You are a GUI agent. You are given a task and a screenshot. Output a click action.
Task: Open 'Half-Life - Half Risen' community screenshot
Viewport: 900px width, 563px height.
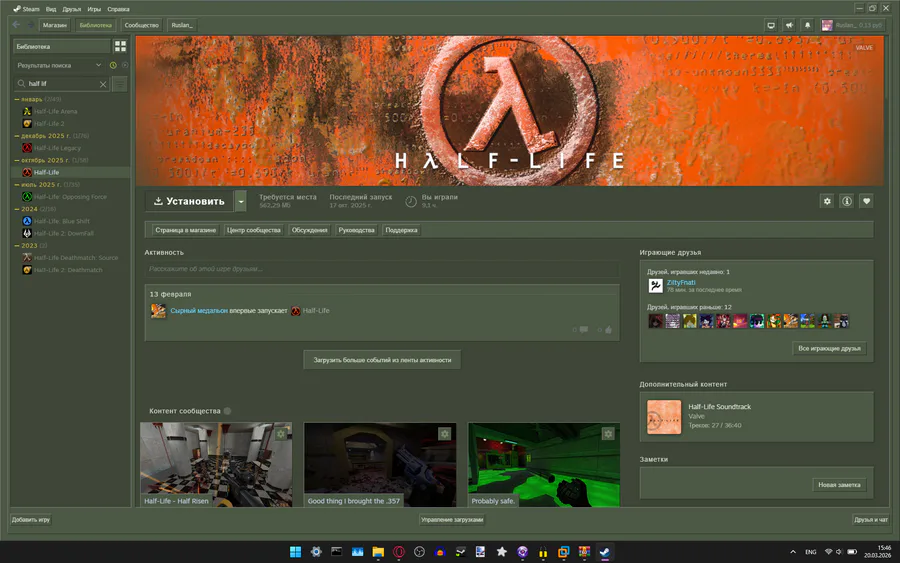pos(216,464)
